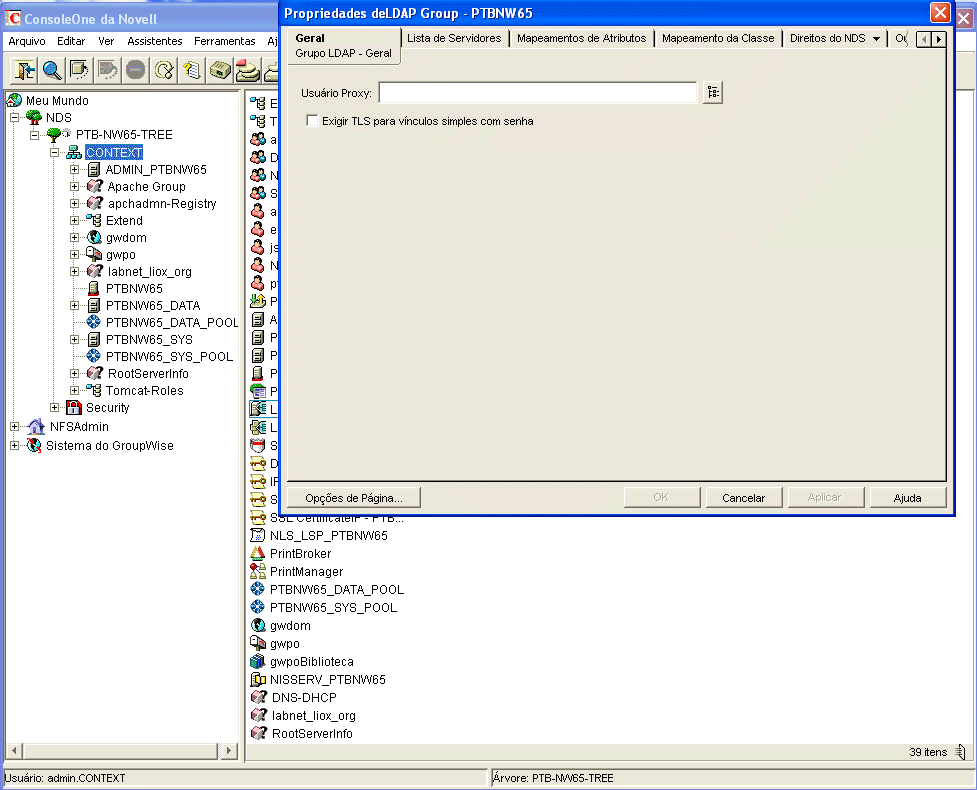Open the Ver menu

[x=106, y=41]
